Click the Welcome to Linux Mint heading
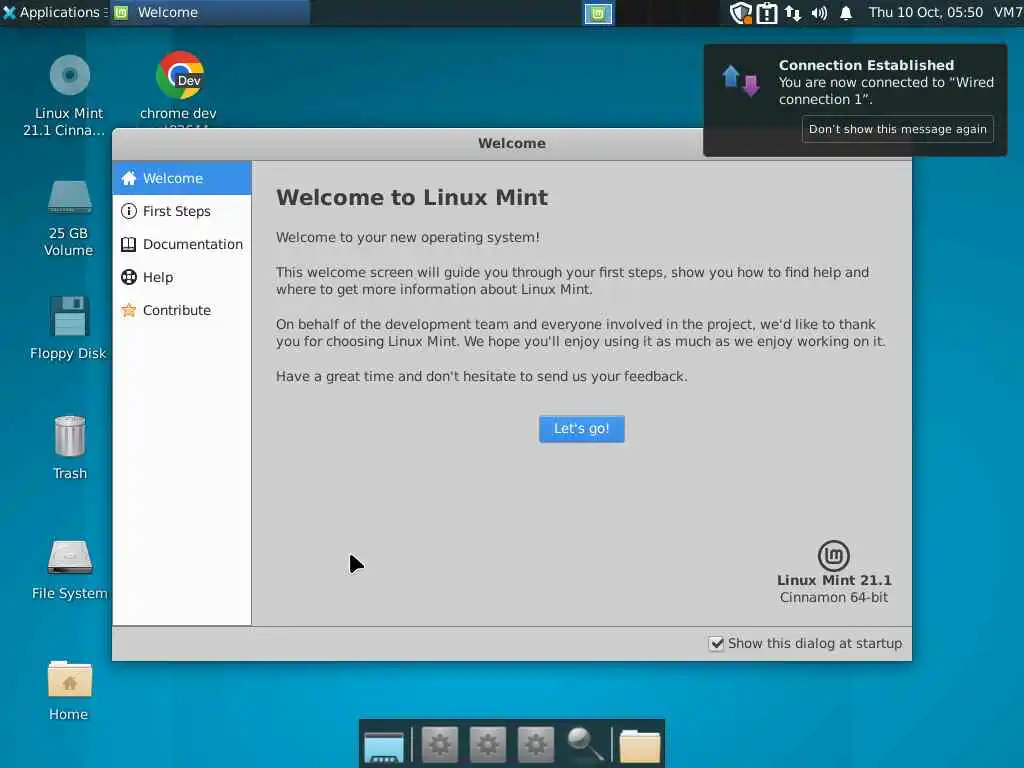1024x768 pixels. tap(411, 197)
